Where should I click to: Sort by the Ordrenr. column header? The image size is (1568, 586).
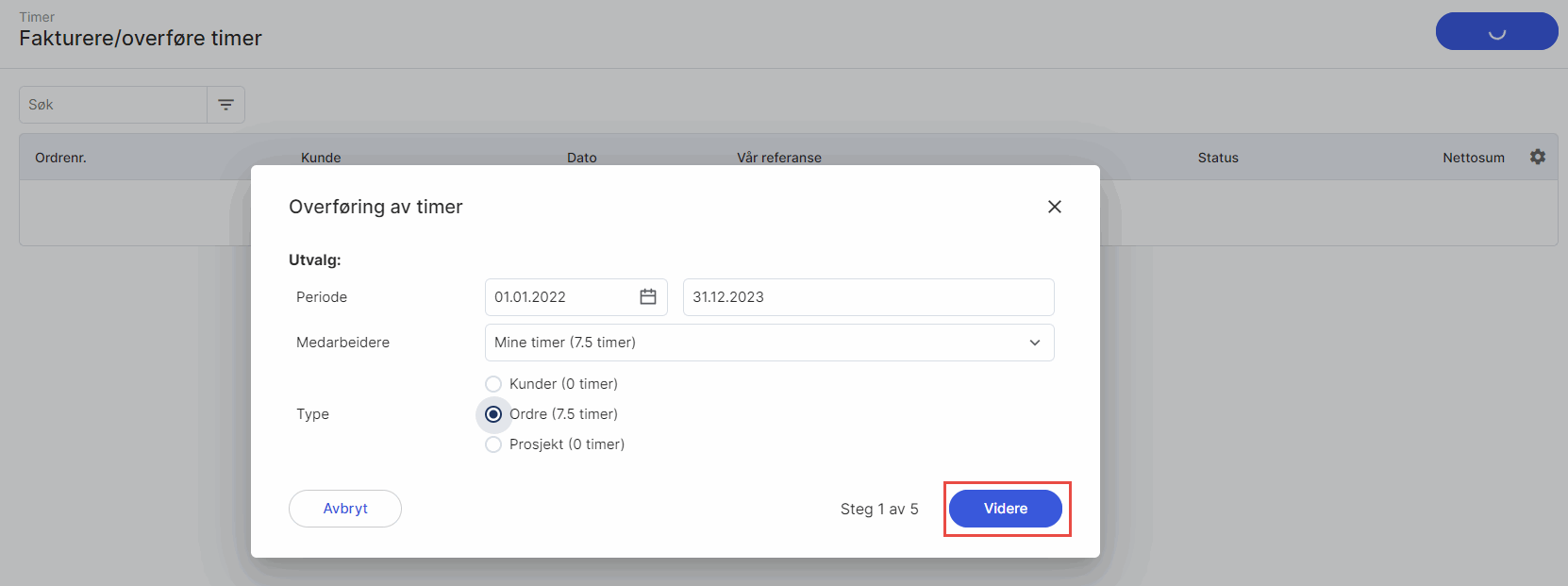[60, 158]
